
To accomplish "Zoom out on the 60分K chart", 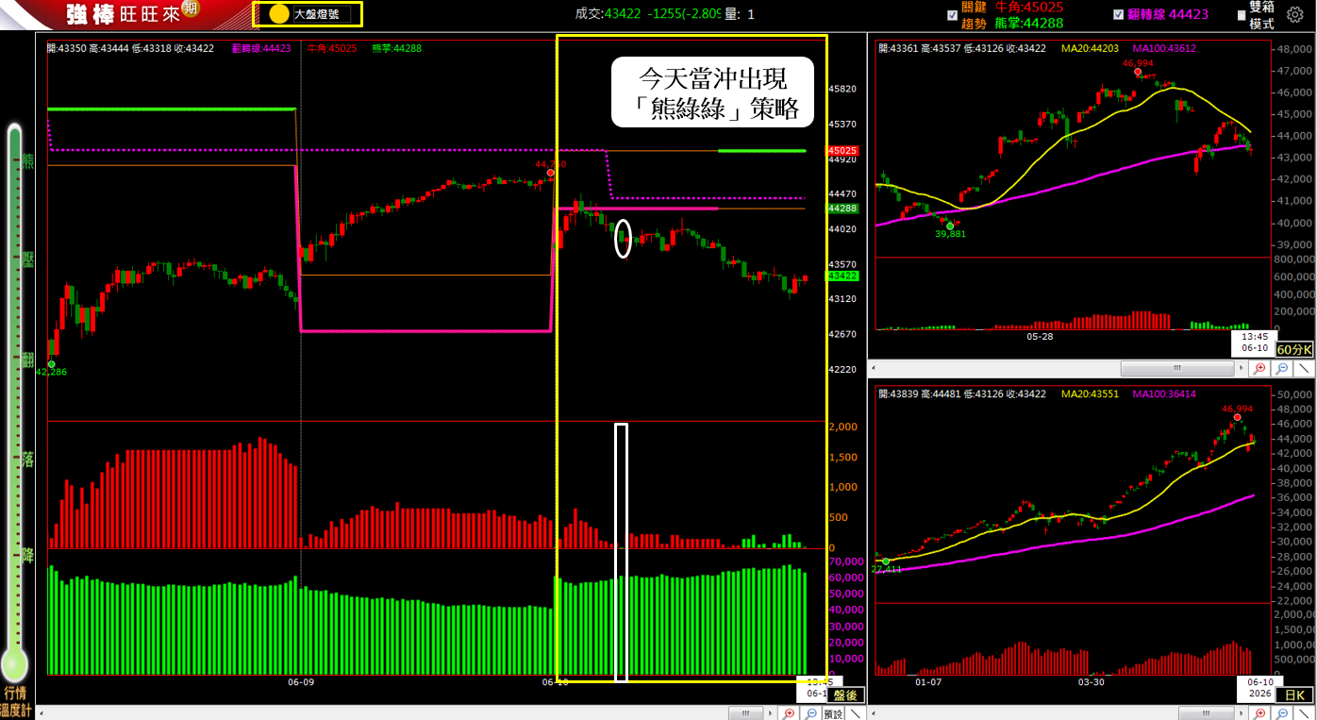I will click(x=1282, y=369).
